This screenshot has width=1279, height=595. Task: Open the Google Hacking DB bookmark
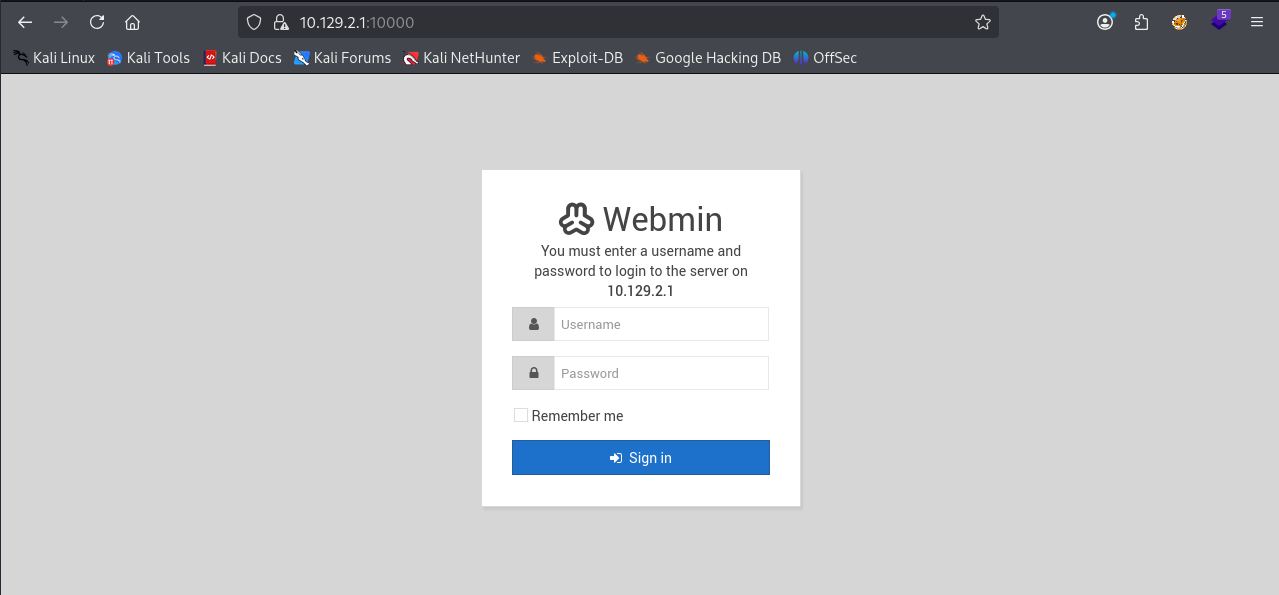pyautogui.click(x=708, y=58)
